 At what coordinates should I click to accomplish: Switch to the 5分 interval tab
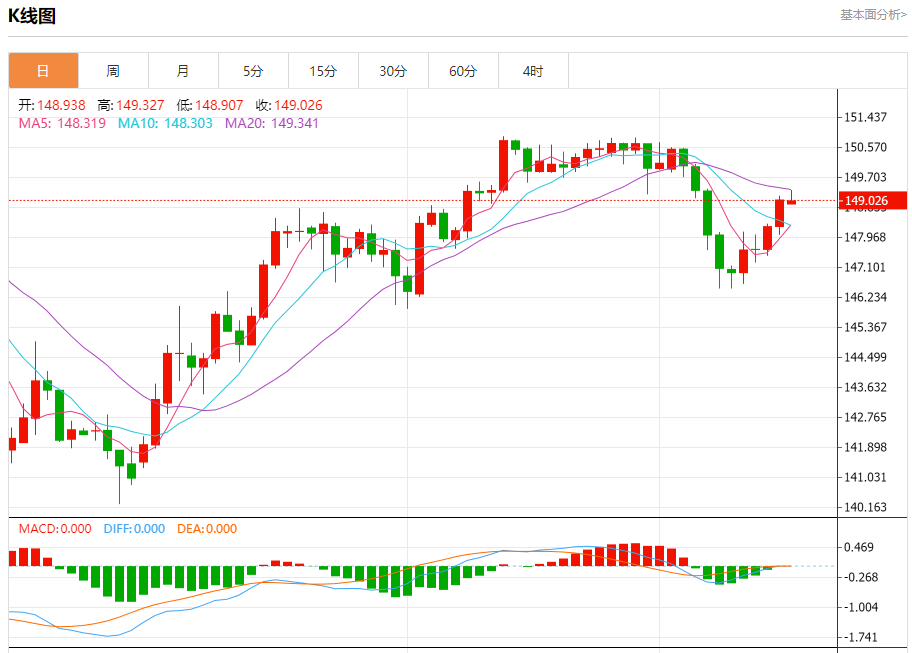tap(253, 71)
